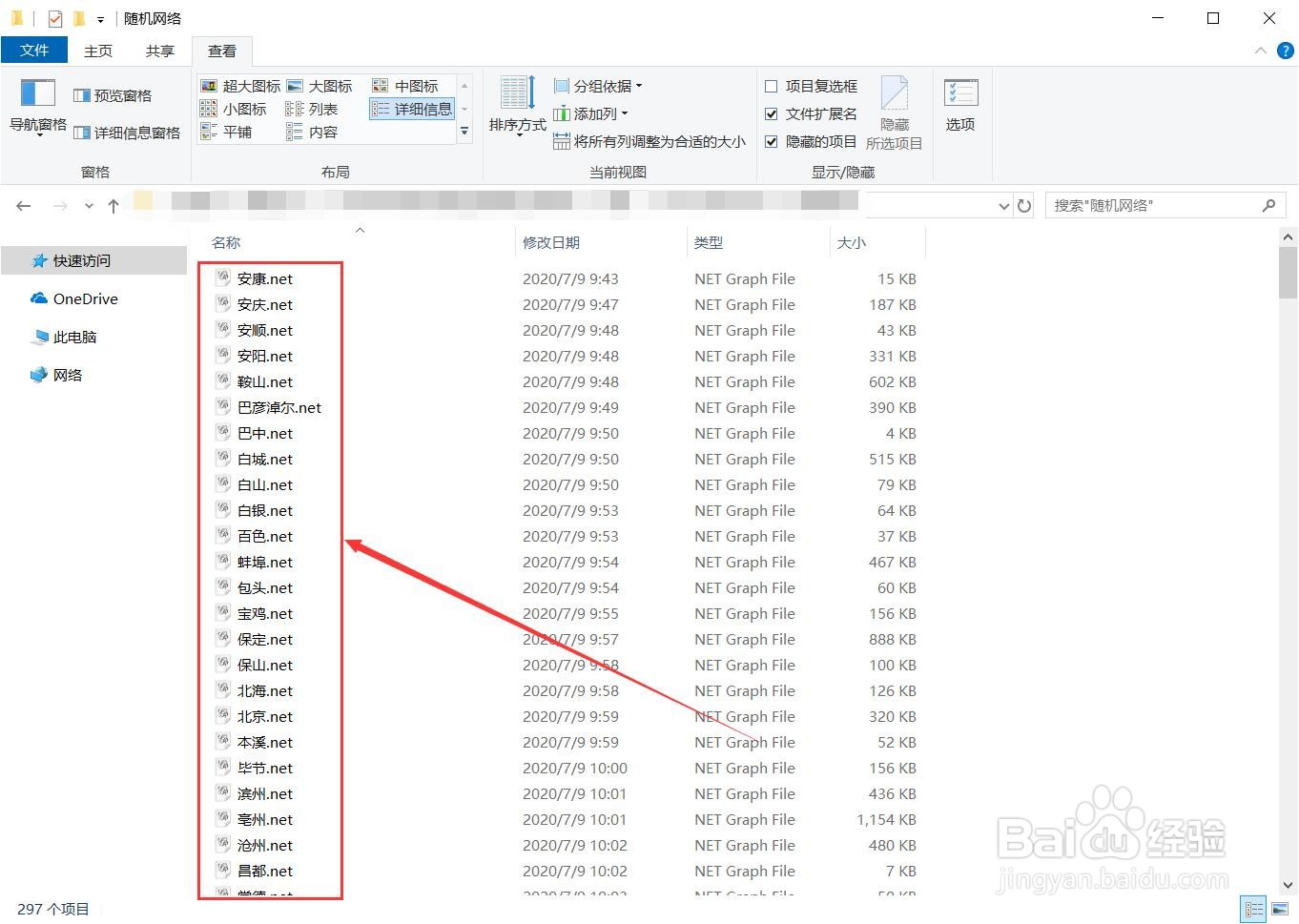This screenshot has width=1299, height=924.
Task: Sort by Date modified (修改日期) column
Action: [x=601, y=242]
